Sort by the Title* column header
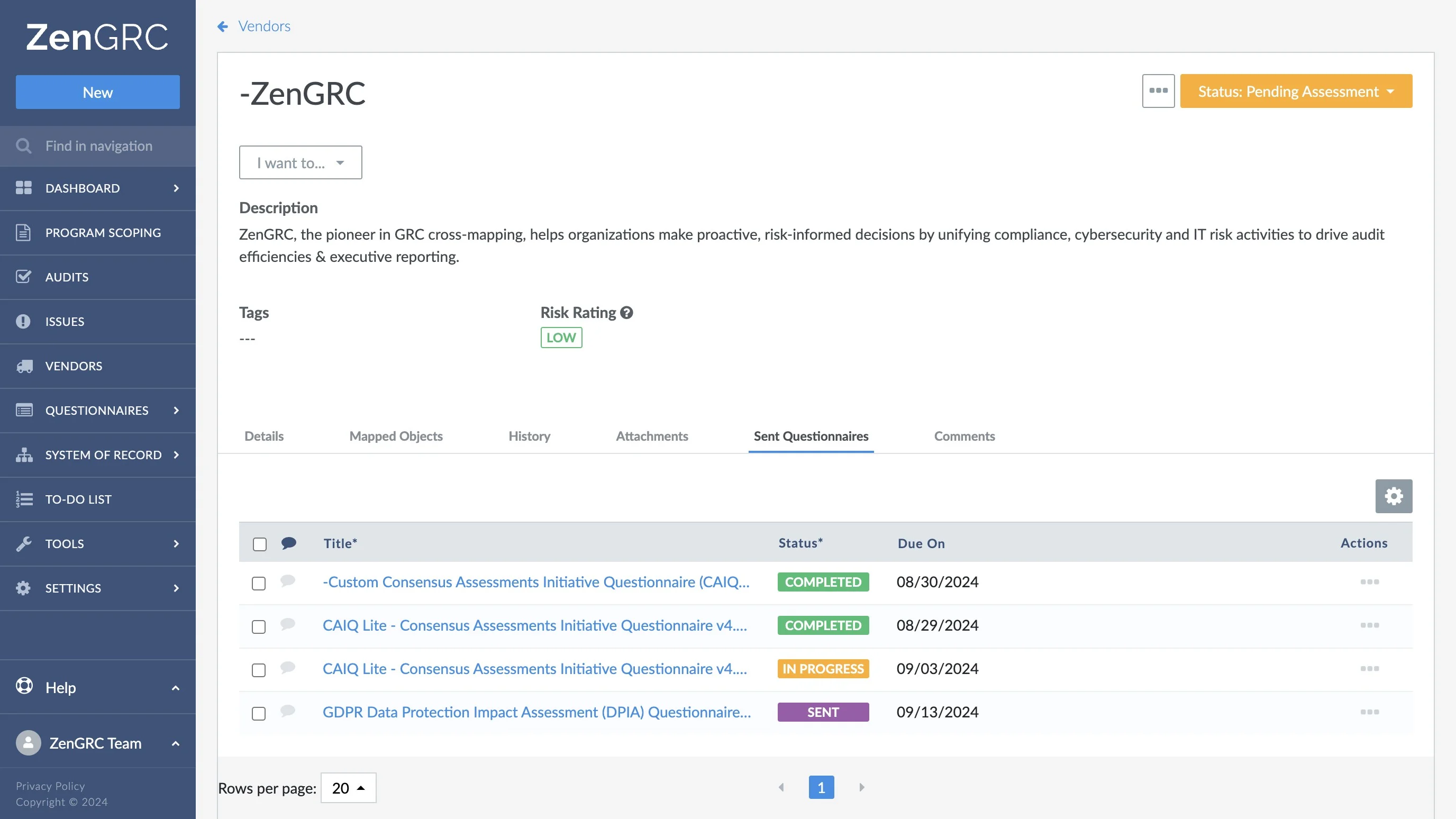Screen dimensions: 1456x819 (340, 543)
